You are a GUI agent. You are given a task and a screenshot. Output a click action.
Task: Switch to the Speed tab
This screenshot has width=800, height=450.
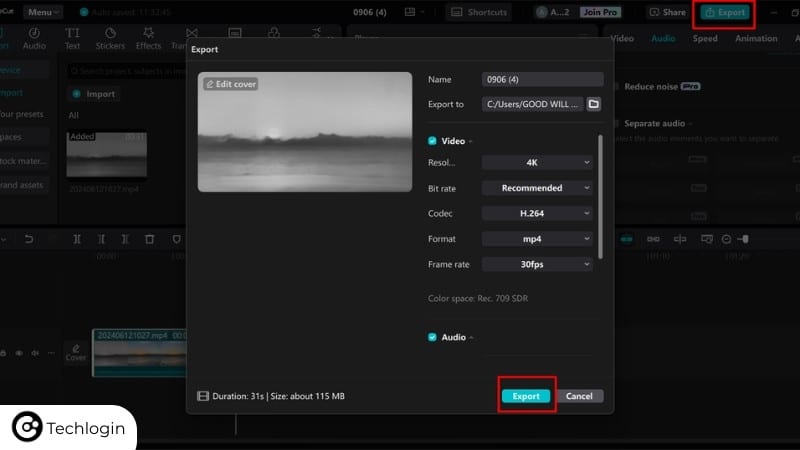tap(705, 39)
